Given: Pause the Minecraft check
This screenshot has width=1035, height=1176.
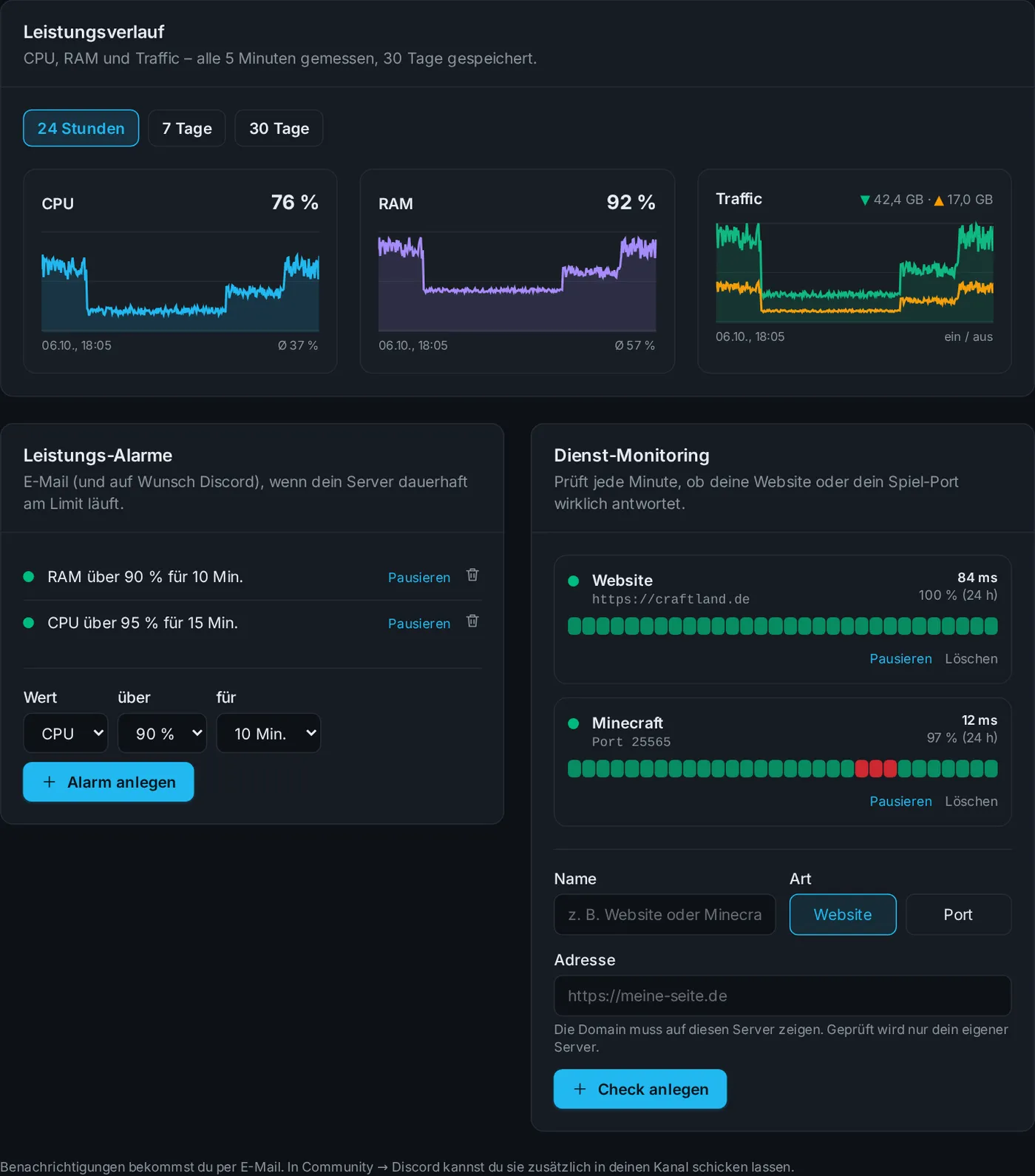Looking at the screenshot, I should click(x=900, y=801).
